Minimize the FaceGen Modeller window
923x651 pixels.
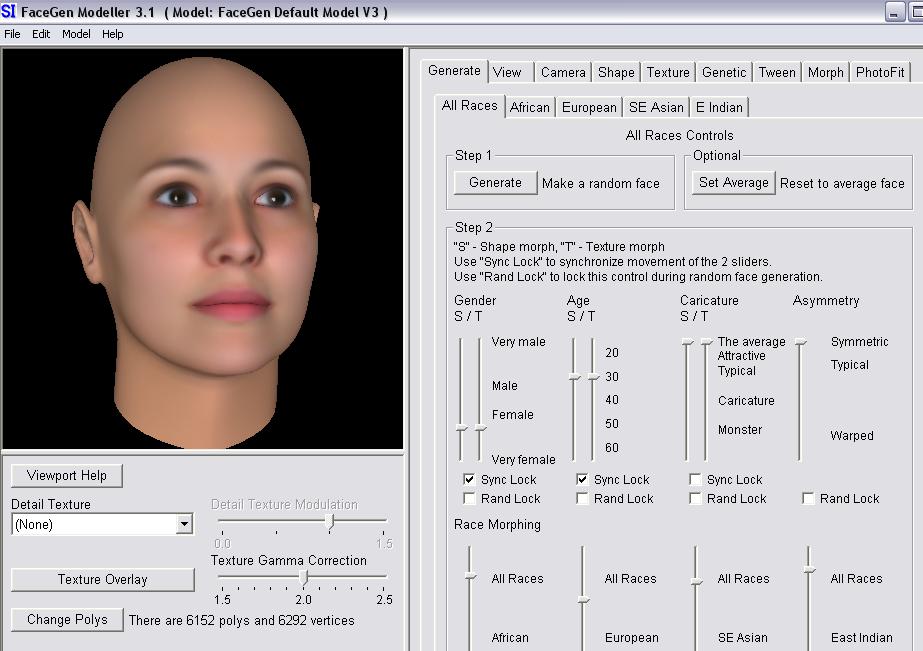(894, 12)
